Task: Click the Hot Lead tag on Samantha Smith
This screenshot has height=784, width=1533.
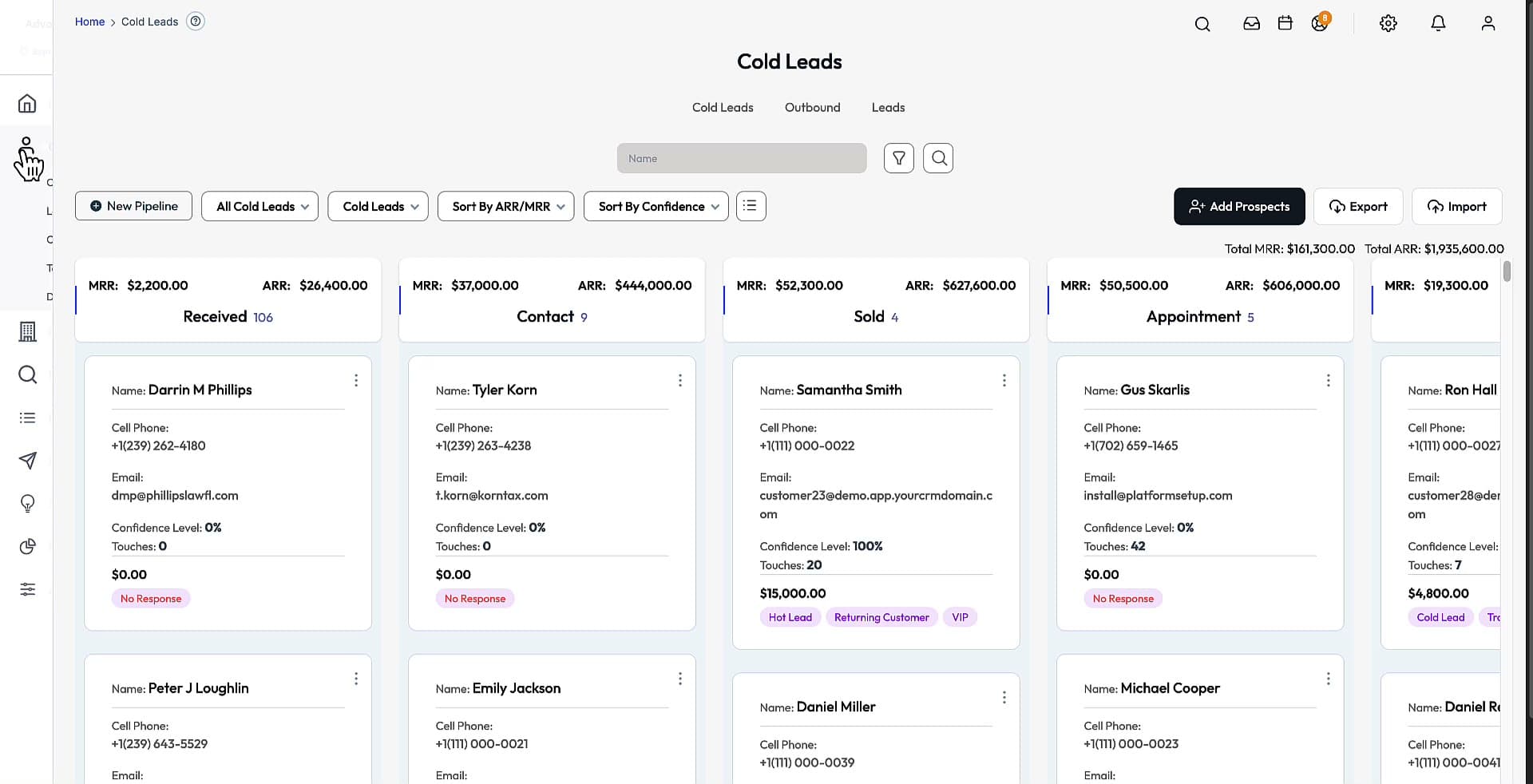Action: (790, 617)
